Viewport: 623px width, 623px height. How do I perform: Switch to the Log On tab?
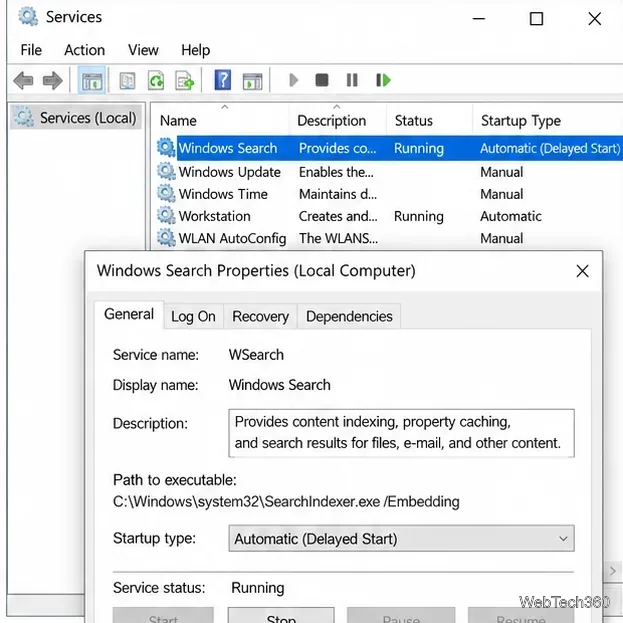(193, 317)
